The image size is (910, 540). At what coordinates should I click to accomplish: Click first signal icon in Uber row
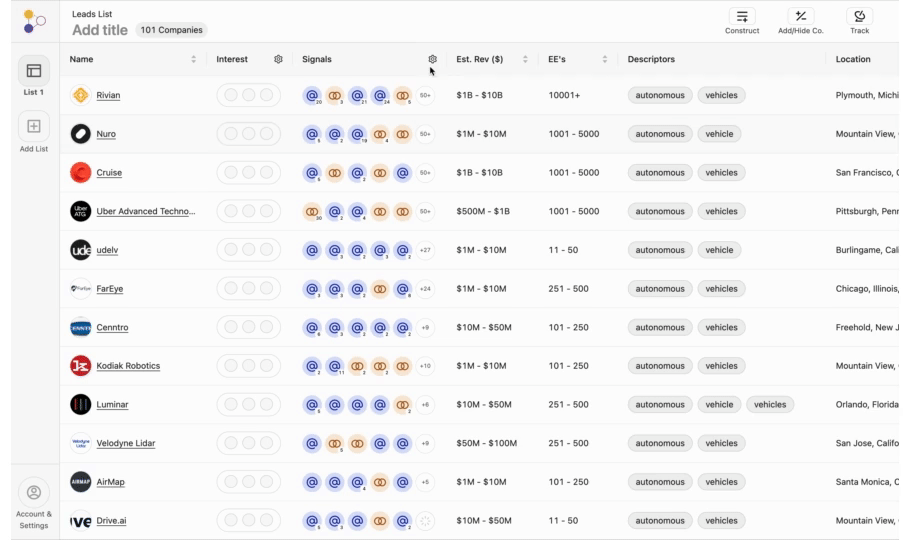tap(312, 211)
